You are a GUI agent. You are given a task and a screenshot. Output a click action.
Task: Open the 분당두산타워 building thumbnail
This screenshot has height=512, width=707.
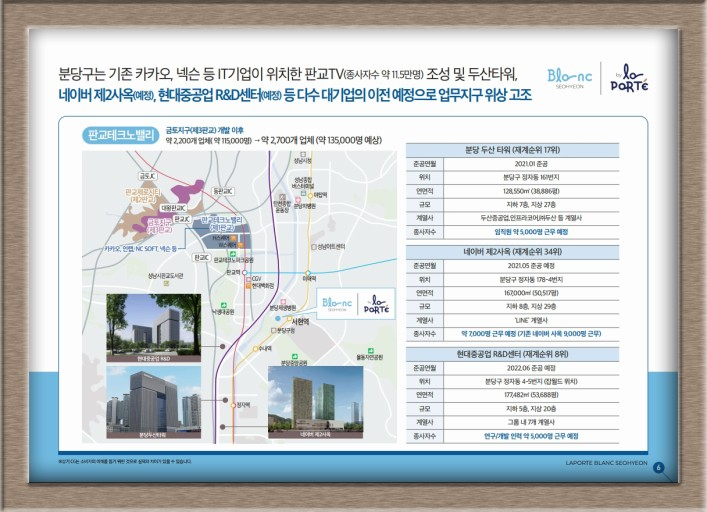click(154, 402)
